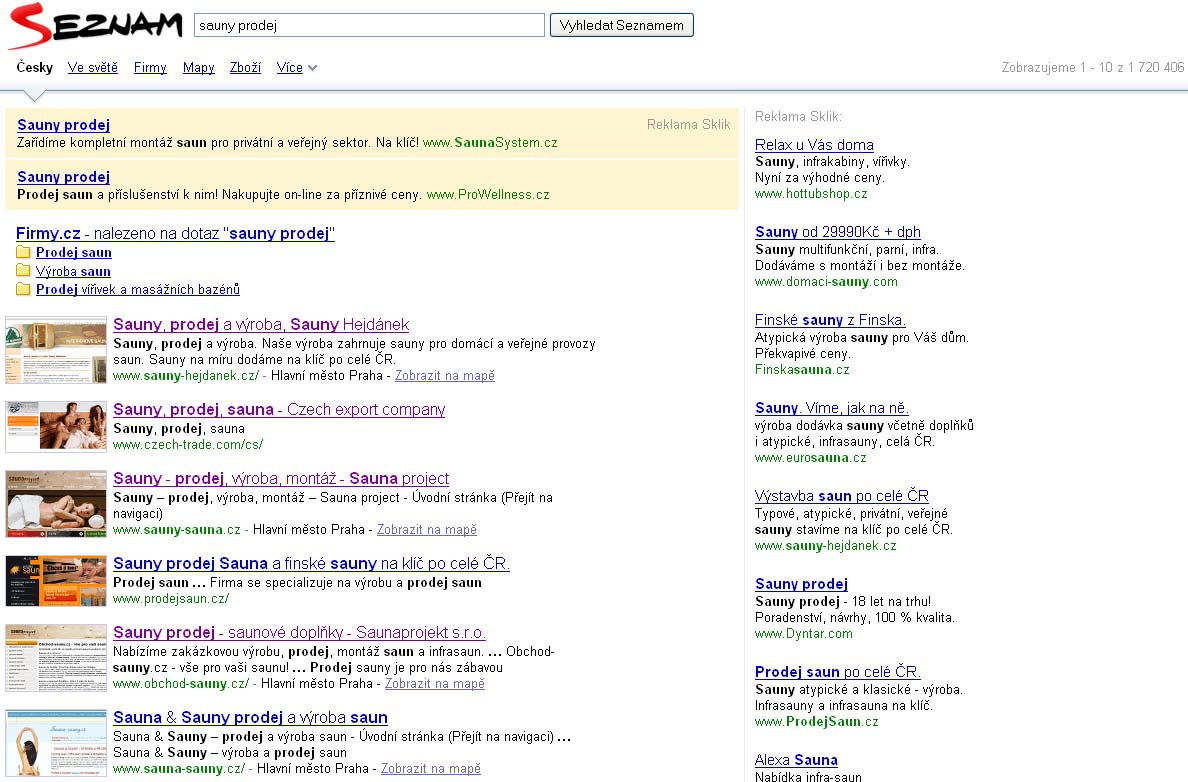This screenshot has width=1188, height=782.
Task: Open the finské sauny na klíč result
Action: (x=311, y=563)
